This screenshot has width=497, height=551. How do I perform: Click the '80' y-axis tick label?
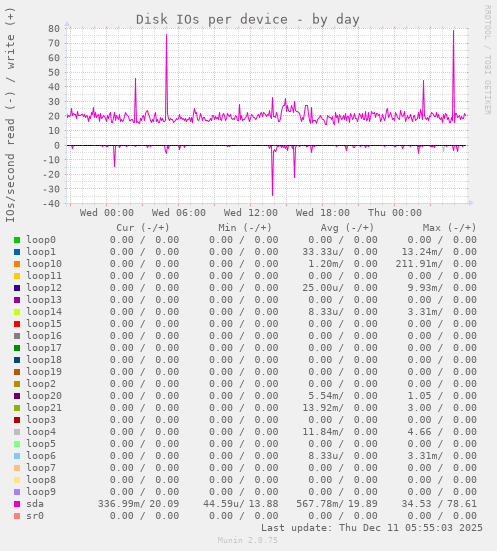(x=54, y=28)
